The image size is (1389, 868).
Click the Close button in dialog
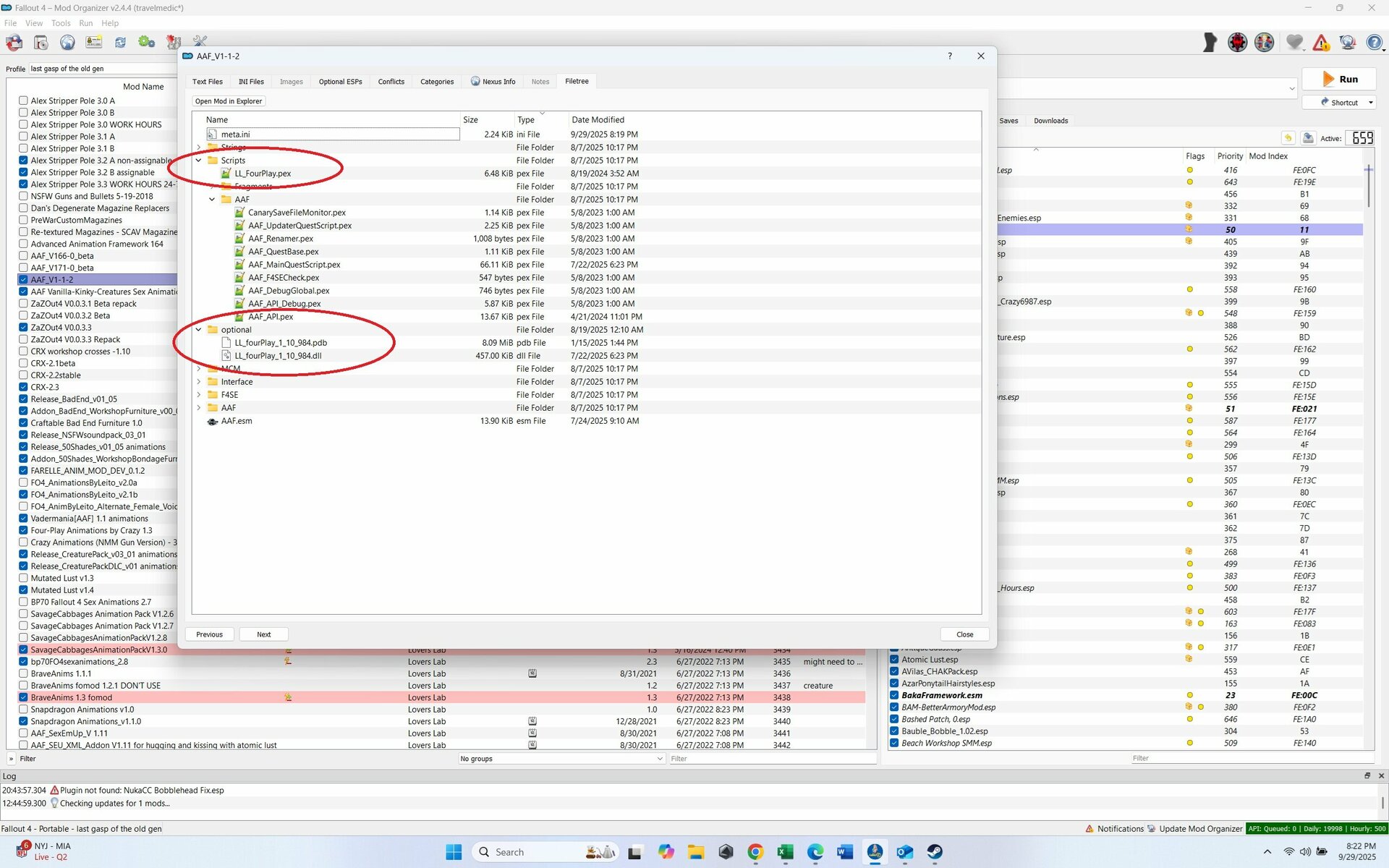(x=965, y=634)
